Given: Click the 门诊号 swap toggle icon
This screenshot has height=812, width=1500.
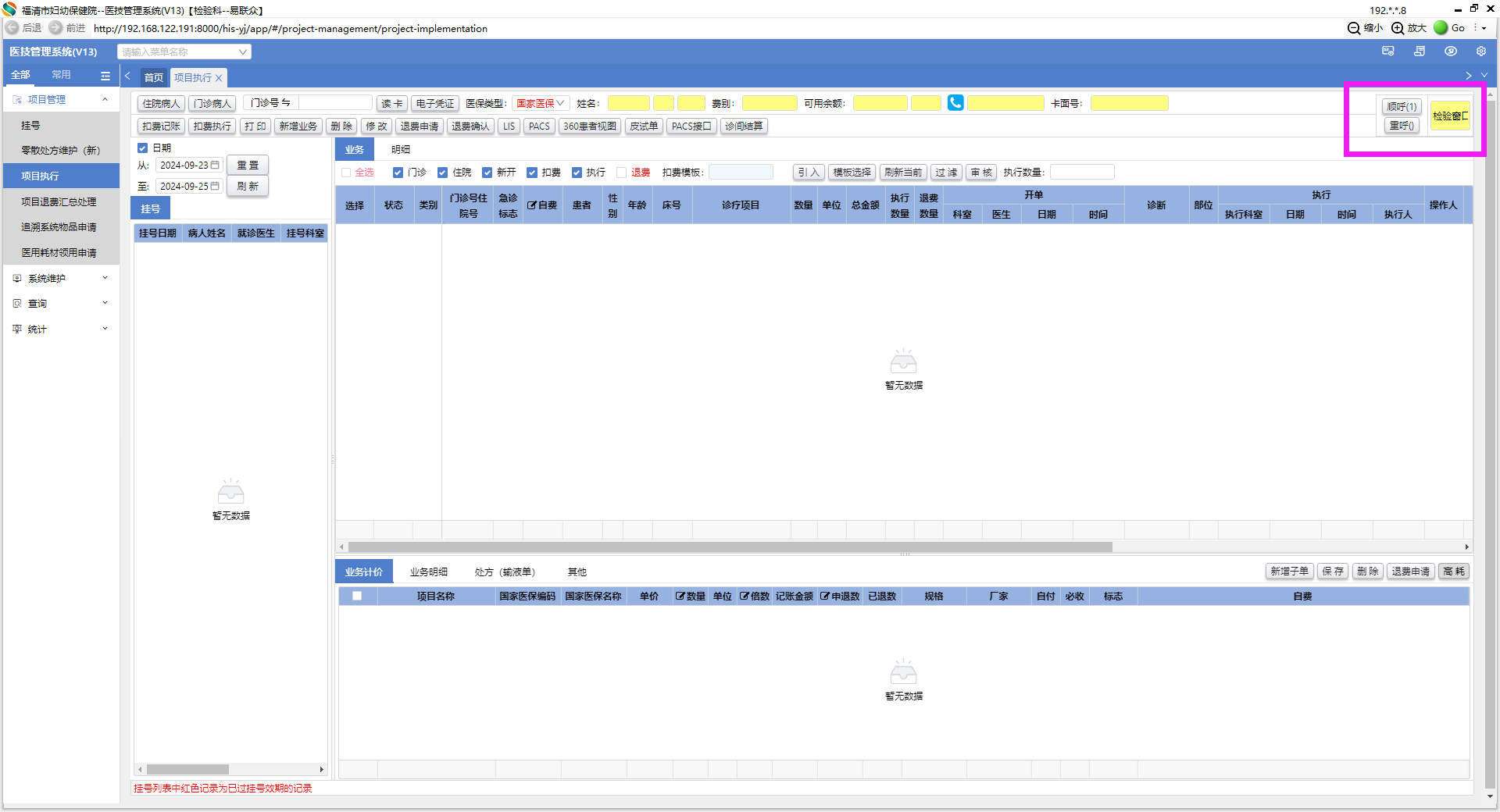Looking at the screenshot, I should pos(286,103).
